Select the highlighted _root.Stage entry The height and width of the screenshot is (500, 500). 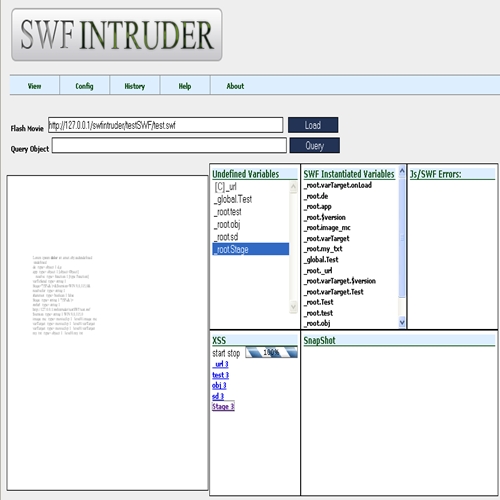tap(251, 249)
